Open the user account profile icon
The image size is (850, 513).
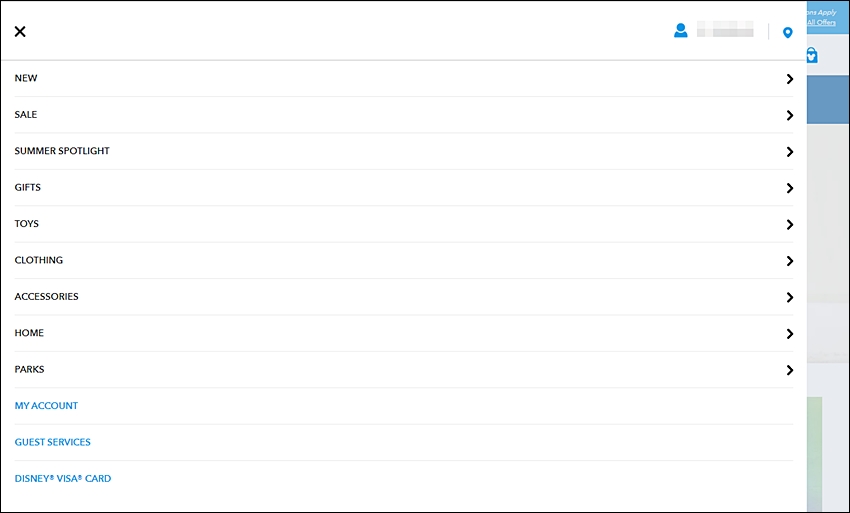(x=681, y=30)
